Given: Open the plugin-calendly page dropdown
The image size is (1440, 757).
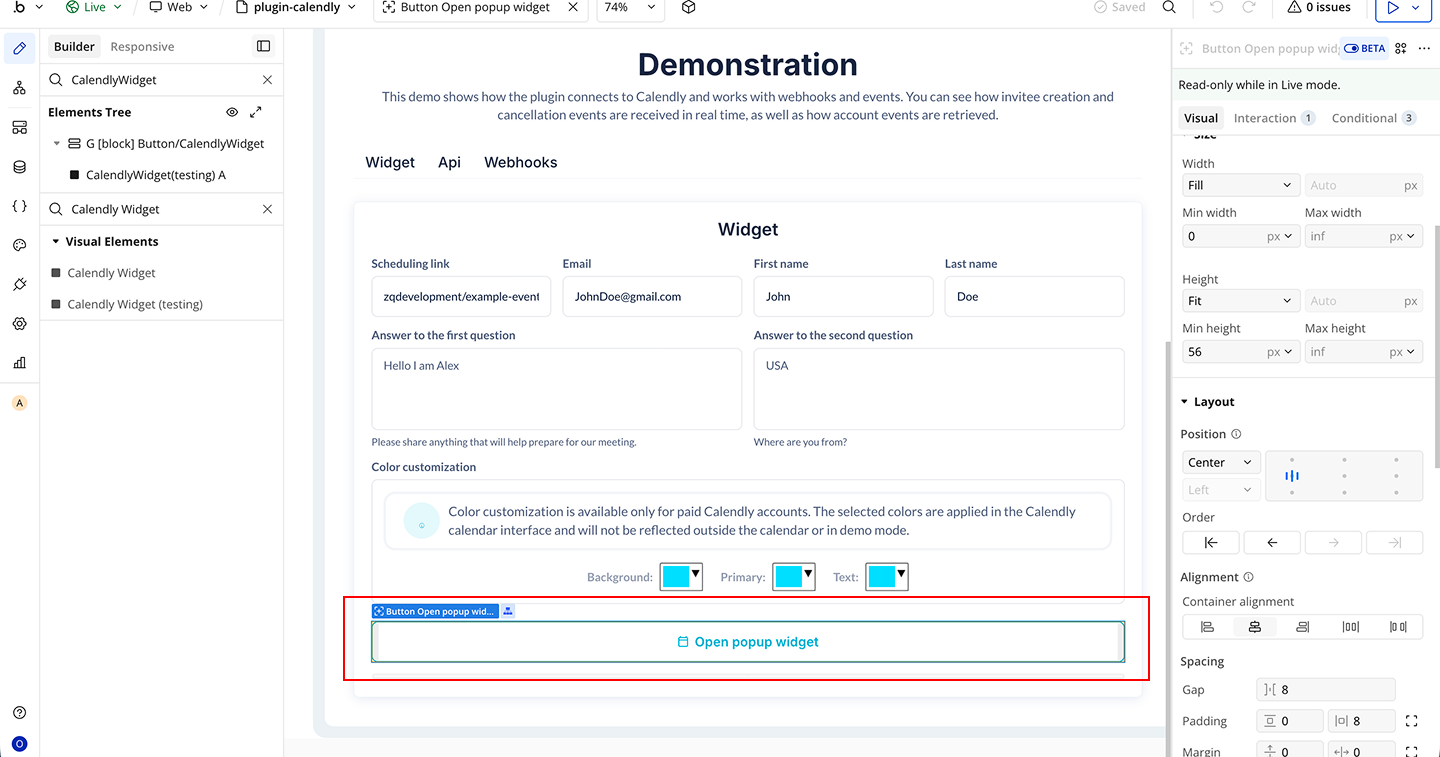Looking at the screenshot, I should 296,7.
